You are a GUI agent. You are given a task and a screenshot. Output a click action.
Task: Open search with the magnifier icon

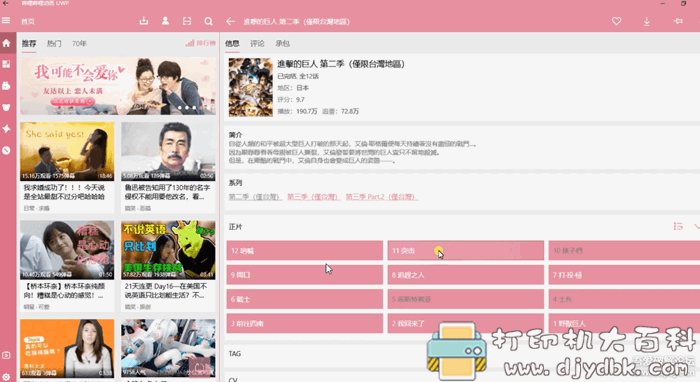point(208,21)
